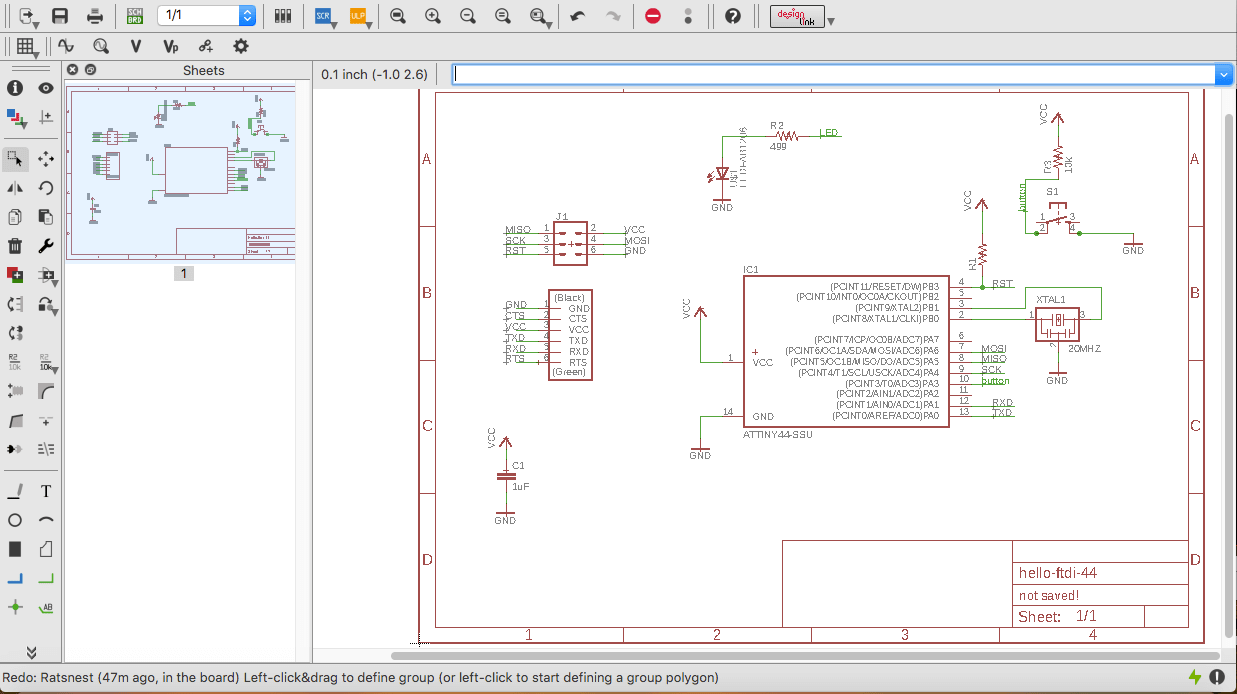Toggle the grid settings button
This screenshot has height=694, width=1237.
click(26, 46)
